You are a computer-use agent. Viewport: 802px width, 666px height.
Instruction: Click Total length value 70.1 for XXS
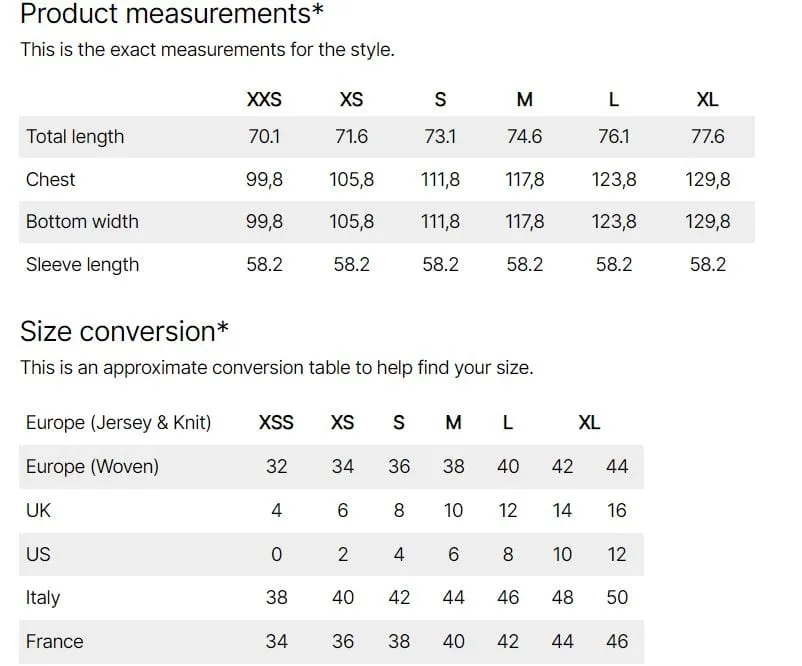coord(264,137)
